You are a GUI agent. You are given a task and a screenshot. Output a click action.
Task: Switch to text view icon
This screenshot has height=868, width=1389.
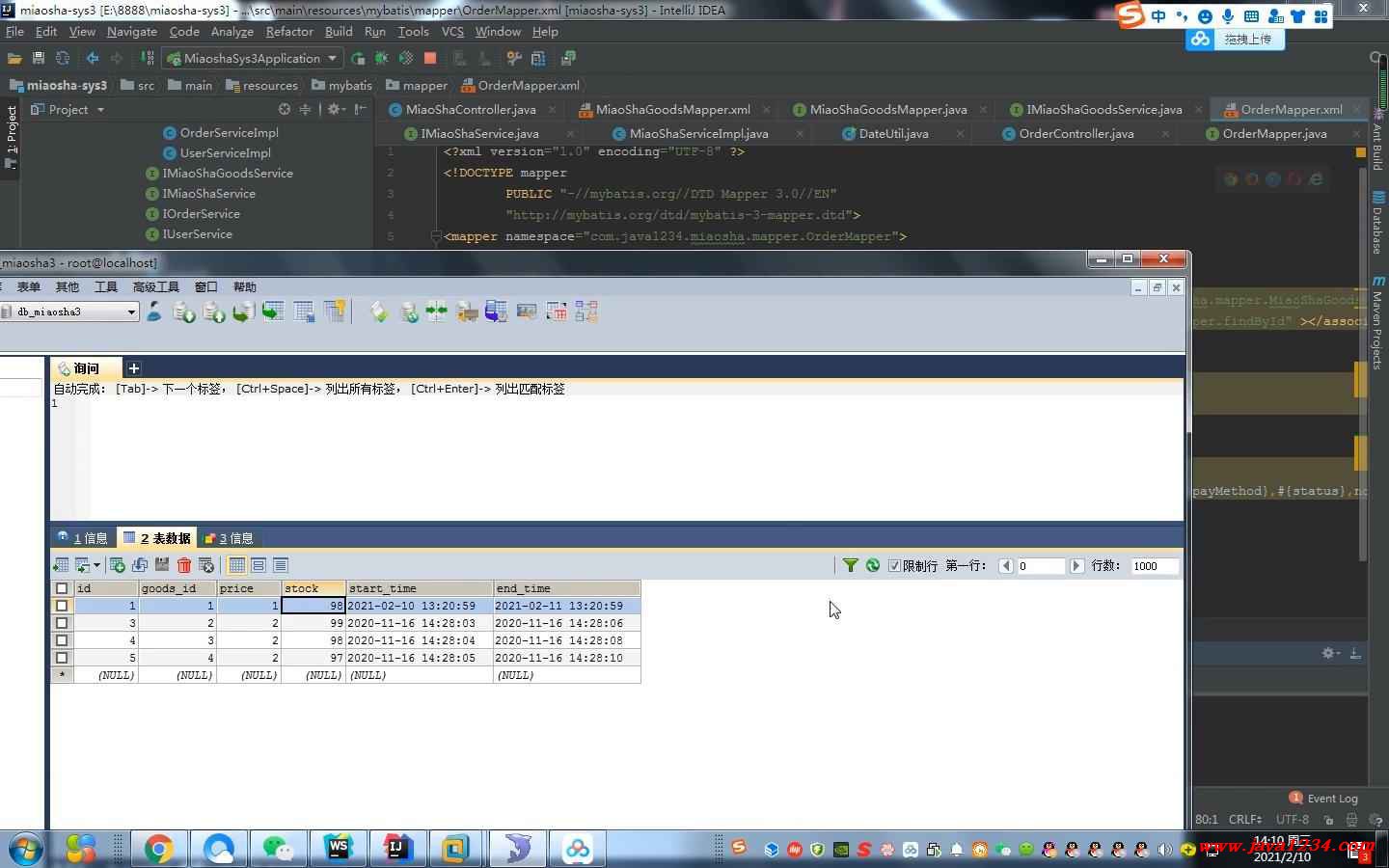tap(281, 565)
